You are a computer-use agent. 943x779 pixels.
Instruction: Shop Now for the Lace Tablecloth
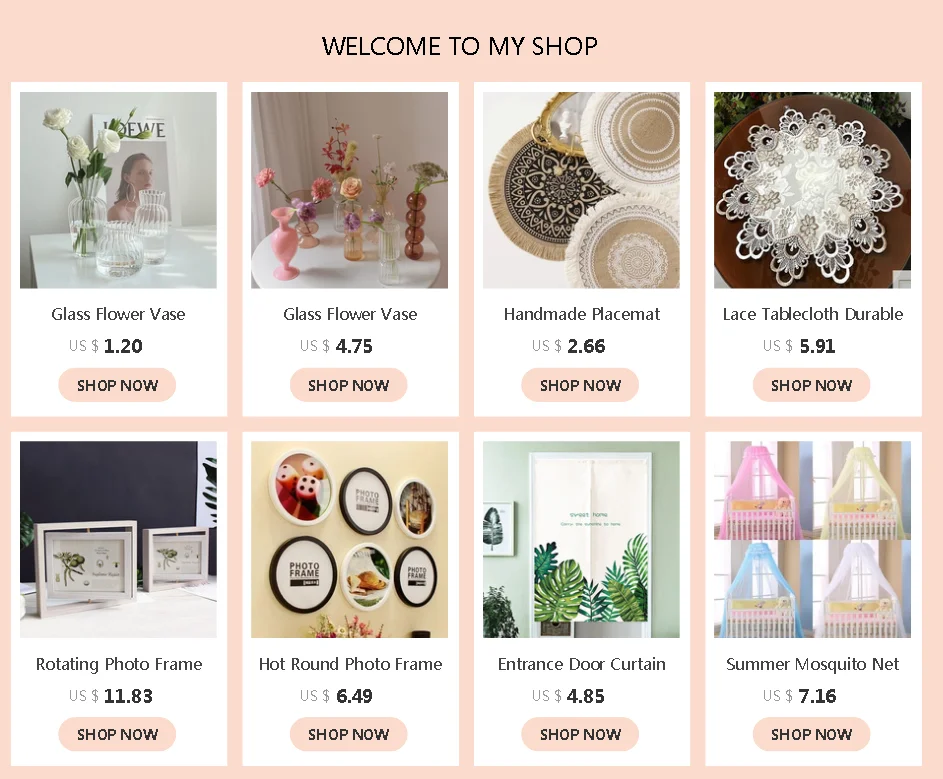click(811, 385)
